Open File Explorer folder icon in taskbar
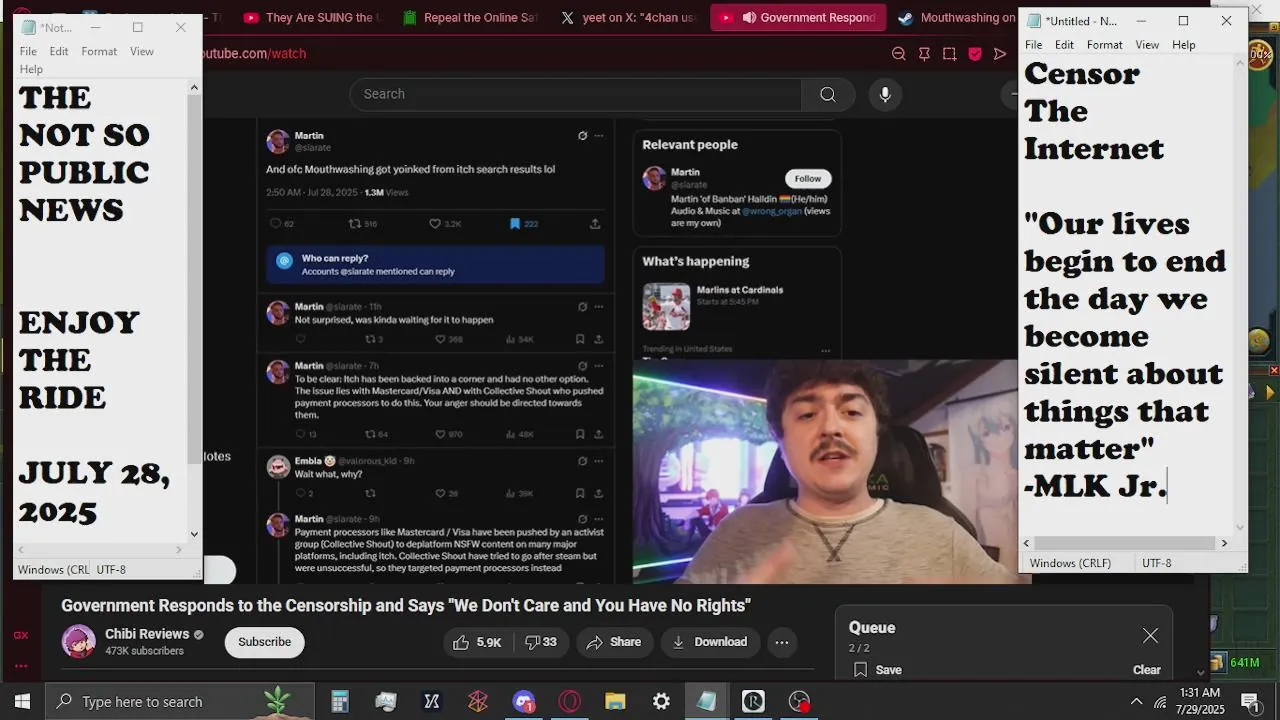Viewport: 1280px width, 720px height. [x=615, y=701]
